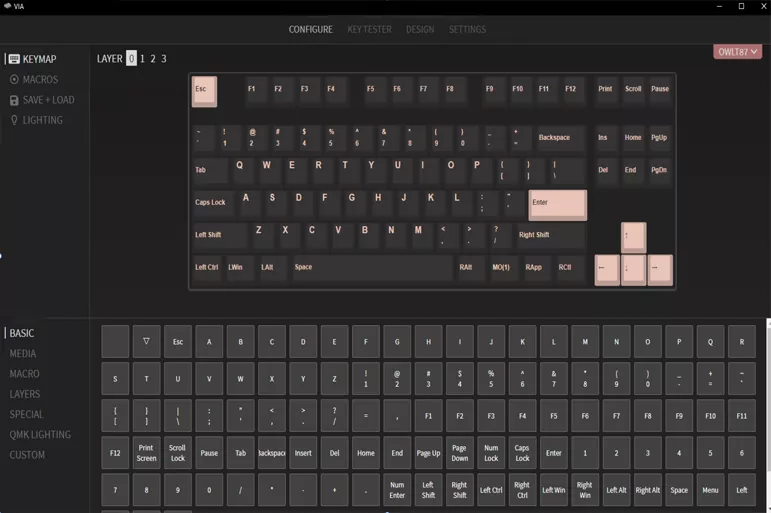Select the Space bar on keyboard layout
Viewport: 771px width, 513px height.
372,269
